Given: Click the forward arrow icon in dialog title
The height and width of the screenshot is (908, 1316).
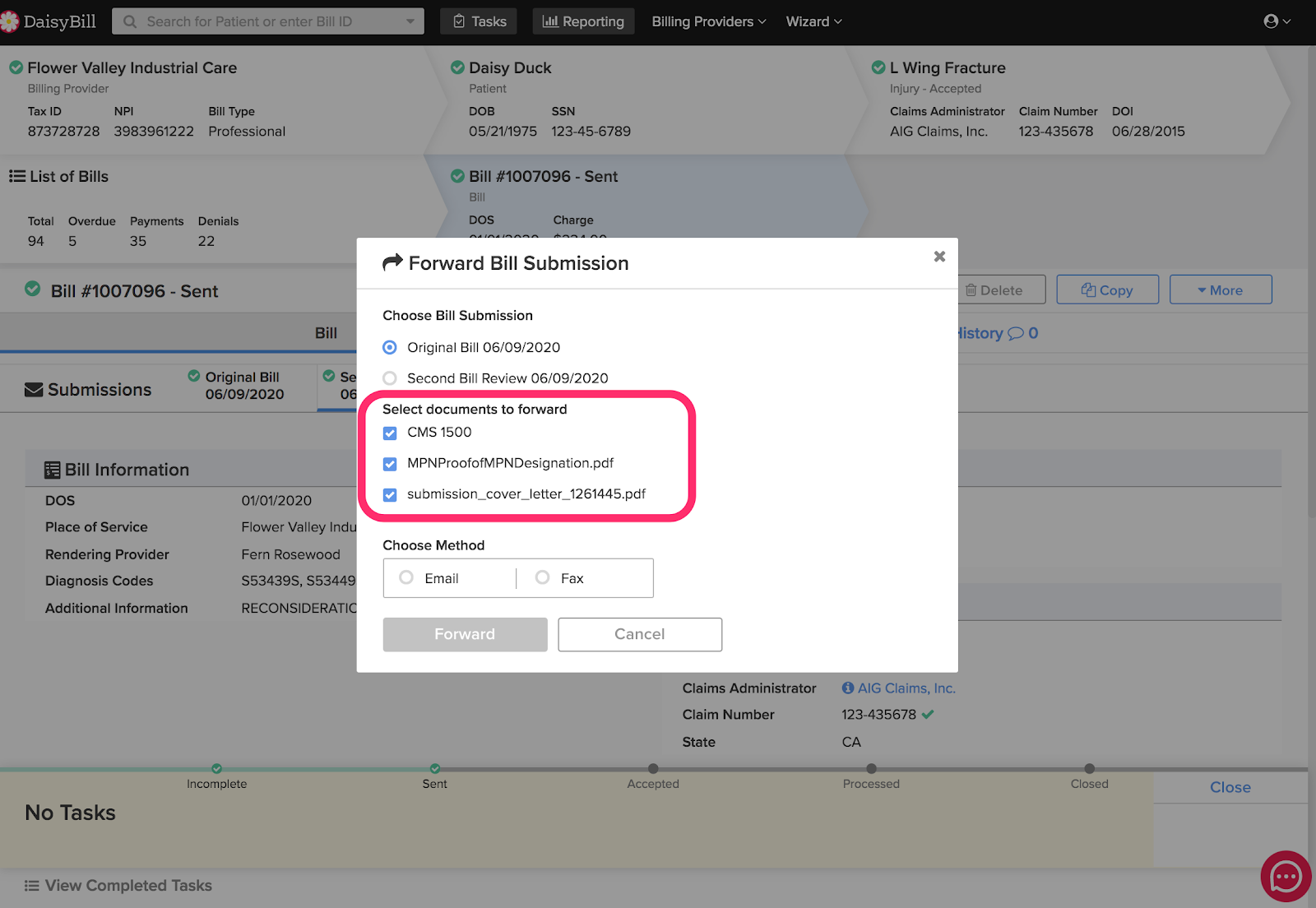Looking at the screenshot, I should tap(393, 262).
